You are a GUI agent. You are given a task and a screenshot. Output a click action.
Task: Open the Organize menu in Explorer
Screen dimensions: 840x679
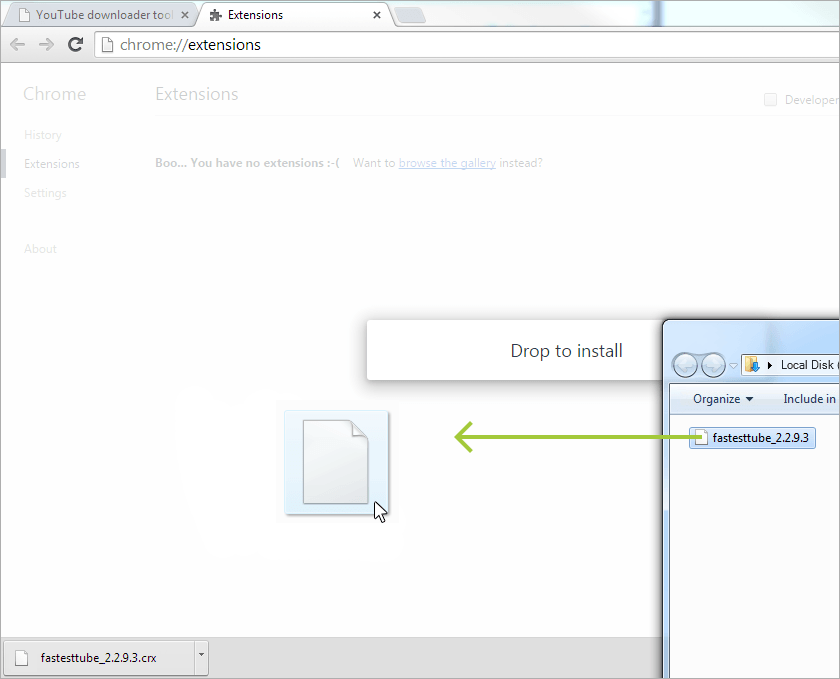723,399
